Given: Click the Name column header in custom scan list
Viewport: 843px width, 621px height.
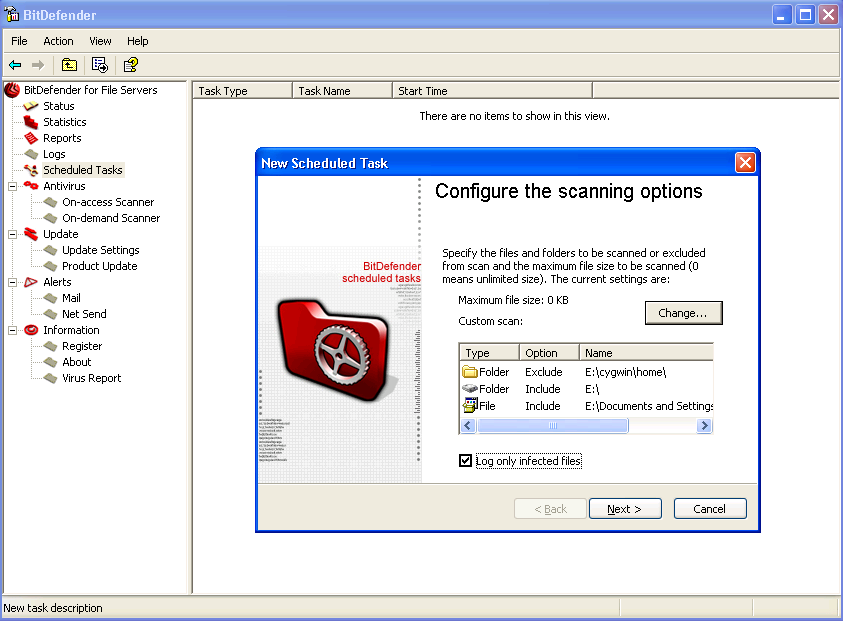Looking at the screenshot, I should pyautogui.click(x=646, y=353).
